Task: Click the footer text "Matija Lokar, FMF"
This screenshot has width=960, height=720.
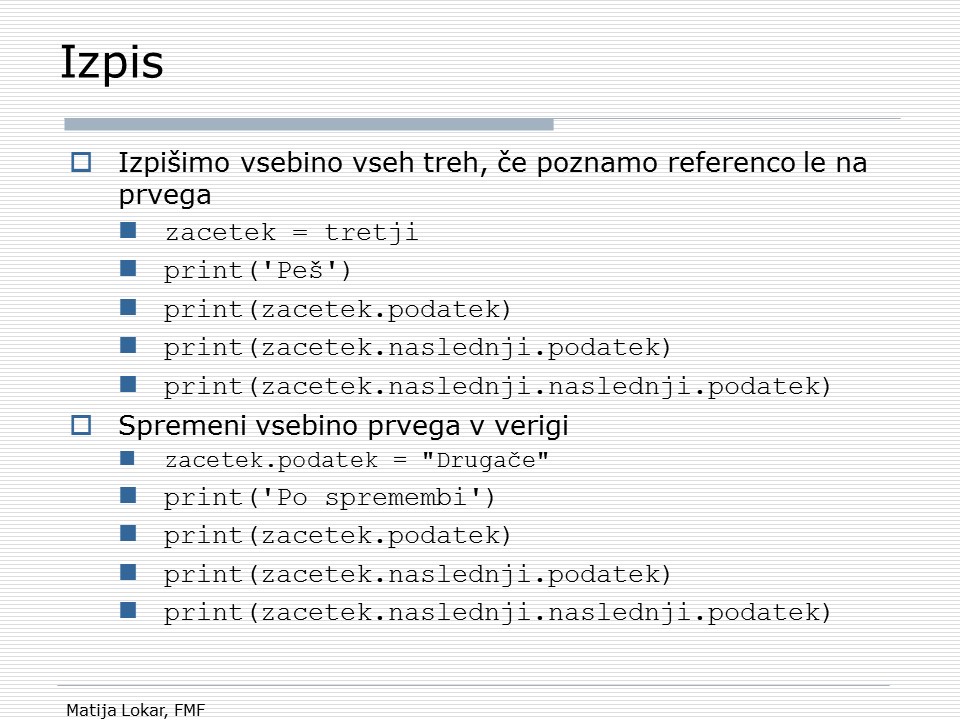Action: pyautogui.click(x=135, y=710)
